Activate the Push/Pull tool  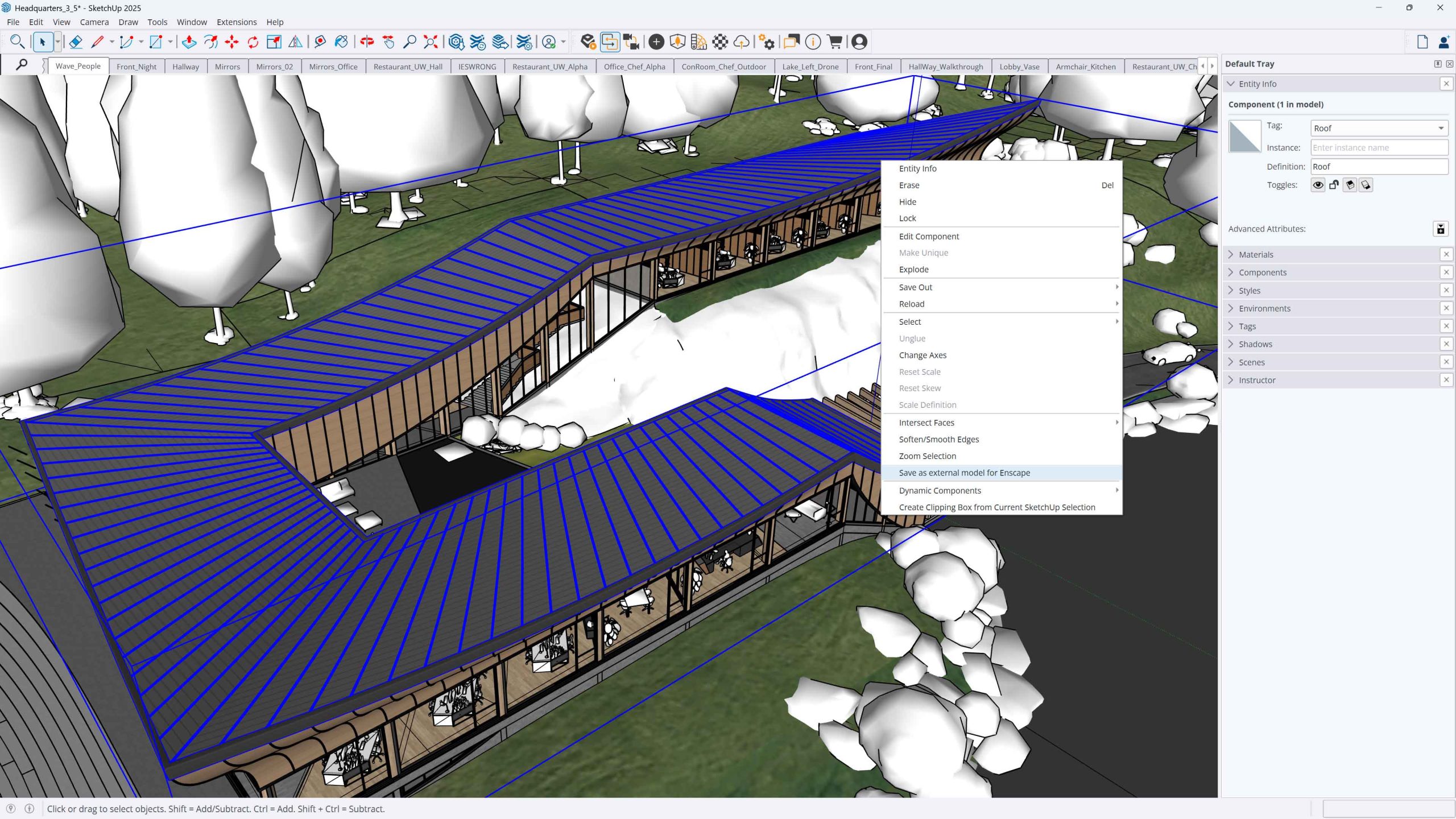pyautogui.click(x=189, y=42)
